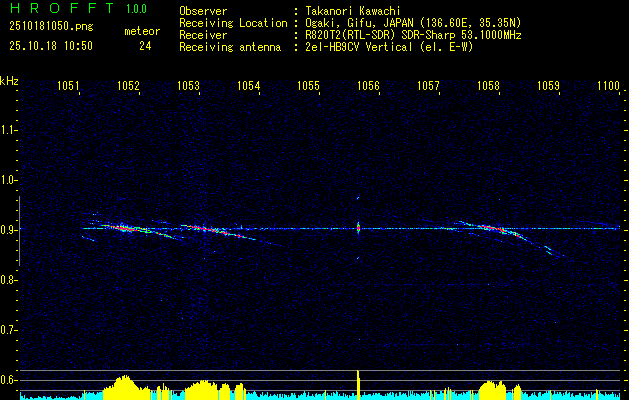Click the meteor count 24
The height and width of the screenshot is (400, 629).
coord(145,46)
